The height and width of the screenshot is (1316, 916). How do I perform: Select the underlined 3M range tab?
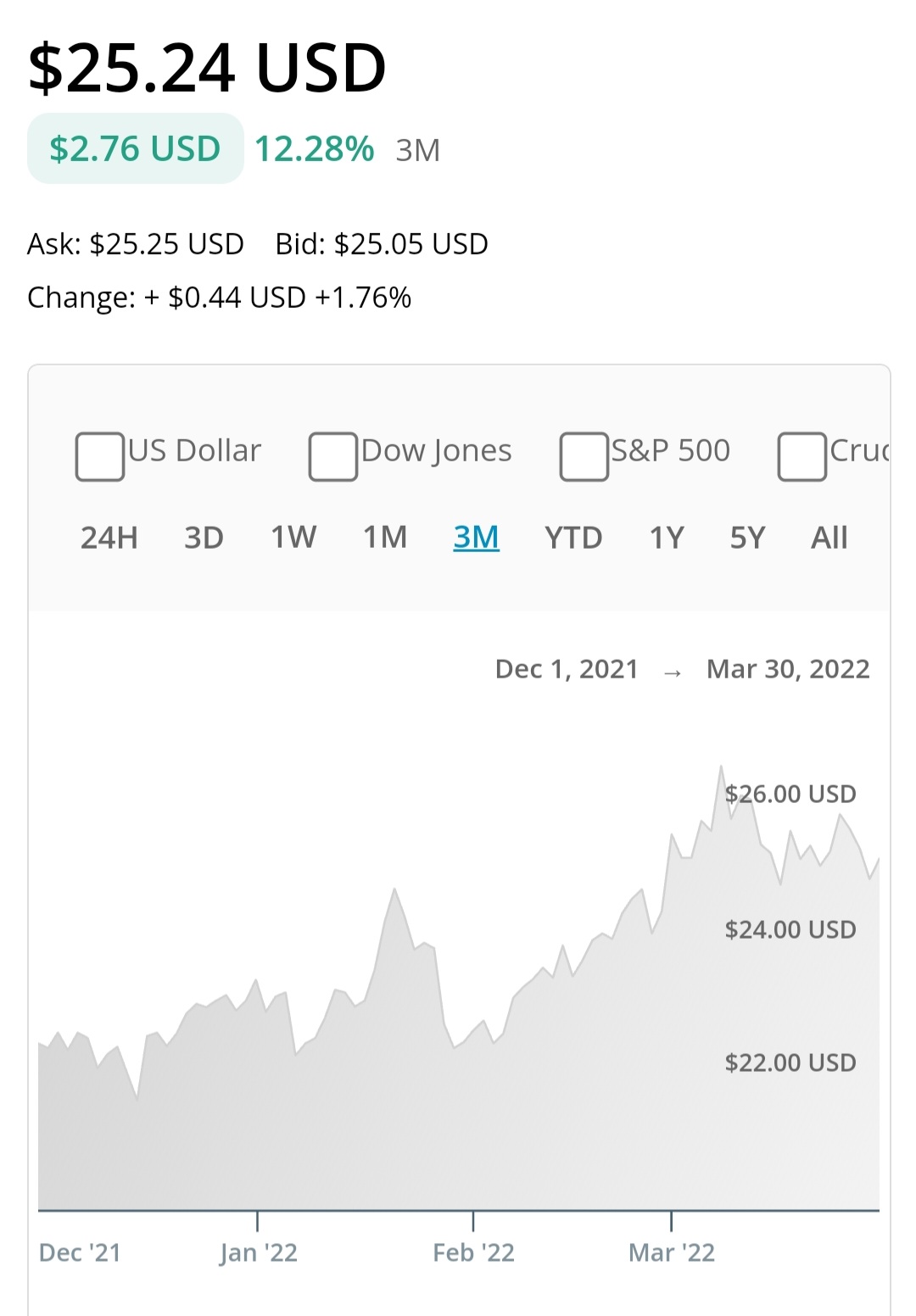tap(477, 538)
